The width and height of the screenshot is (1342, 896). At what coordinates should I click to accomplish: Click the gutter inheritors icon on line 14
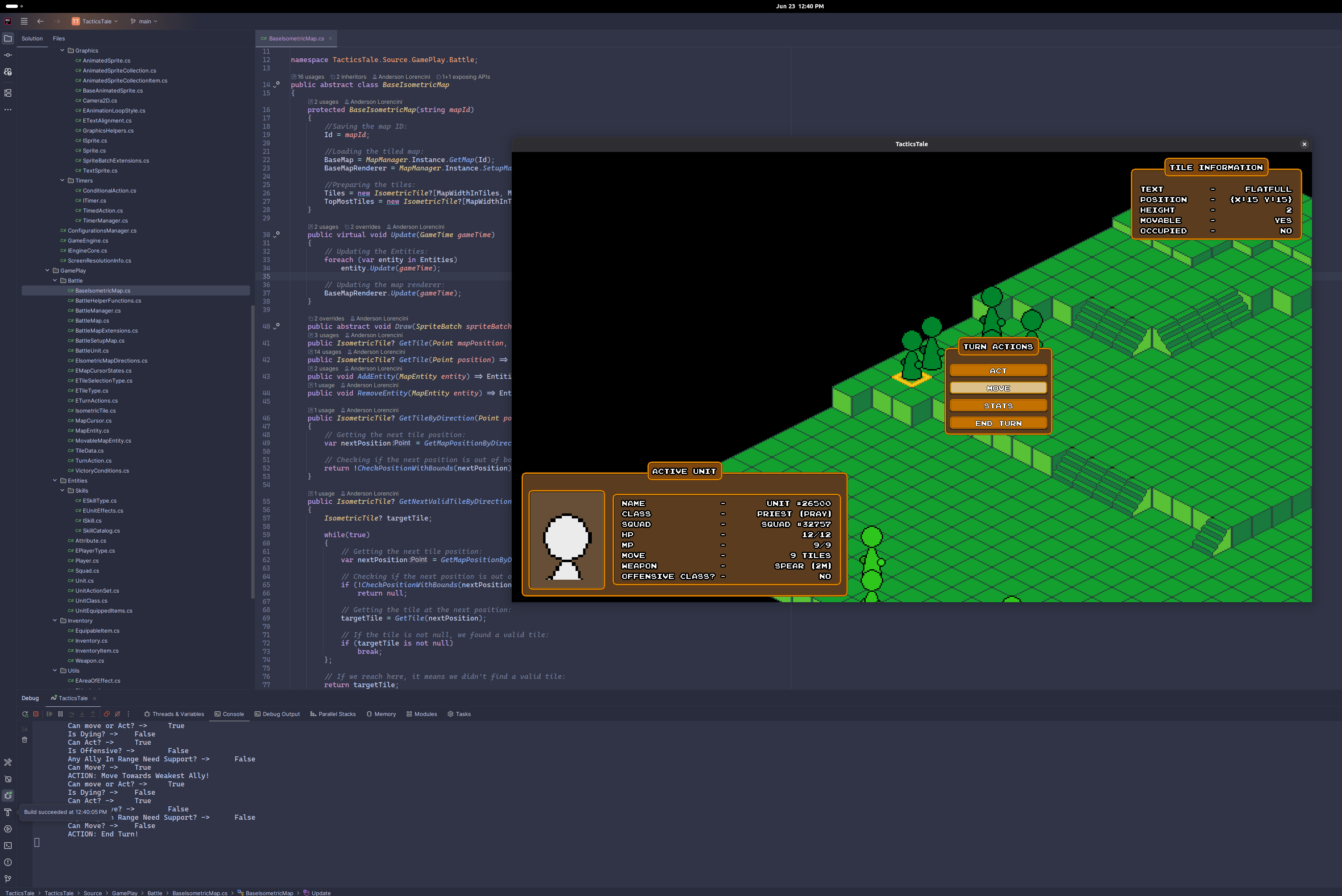point(276,84)
